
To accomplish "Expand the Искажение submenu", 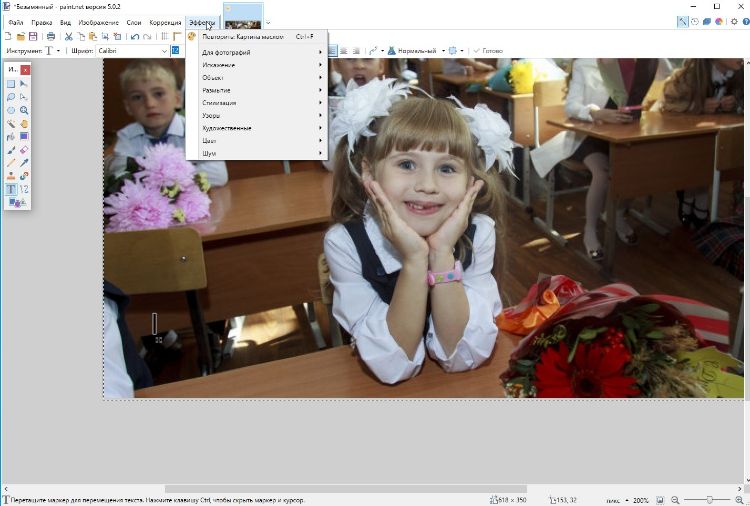I will point(262,65).
